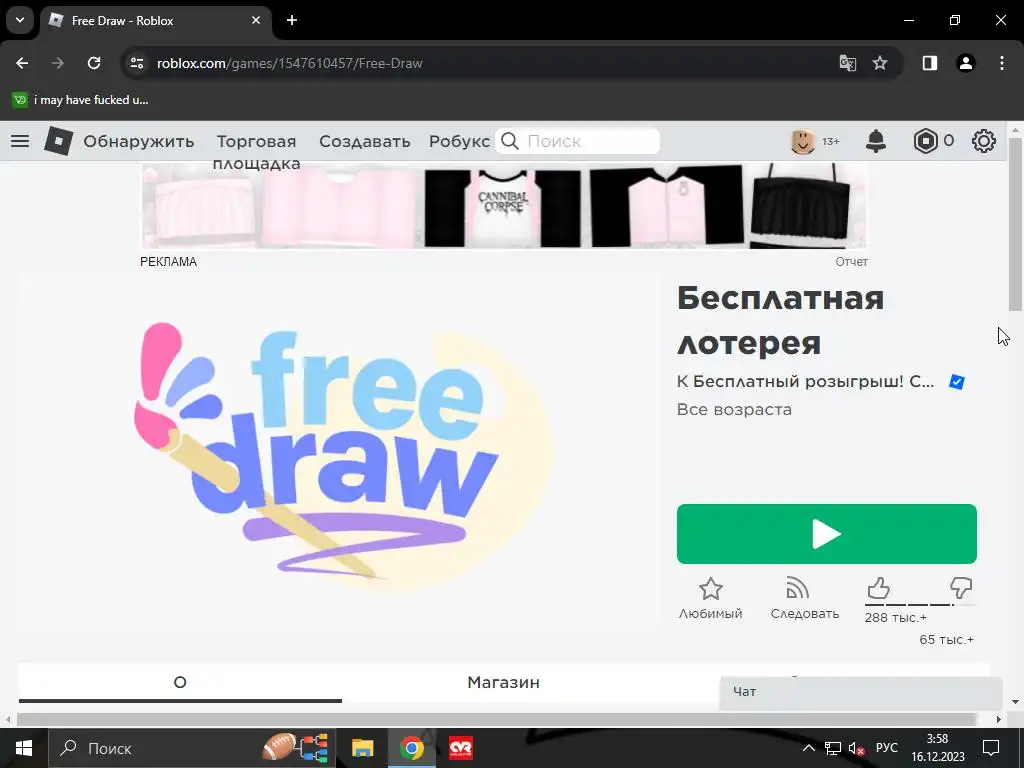This screenshot has height=768, width=1024.
Task: Go back with the browser back arrow
Action: pos(22,63)
